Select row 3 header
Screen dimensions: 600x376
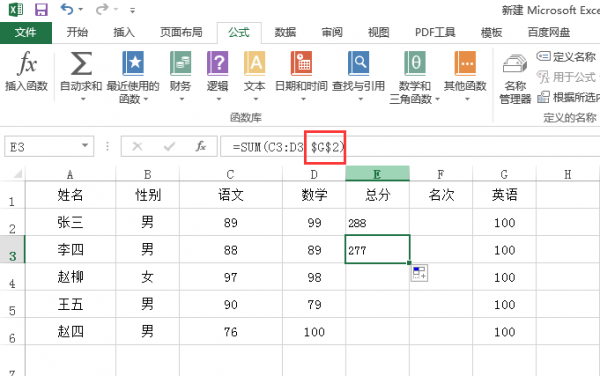[12, 250]
